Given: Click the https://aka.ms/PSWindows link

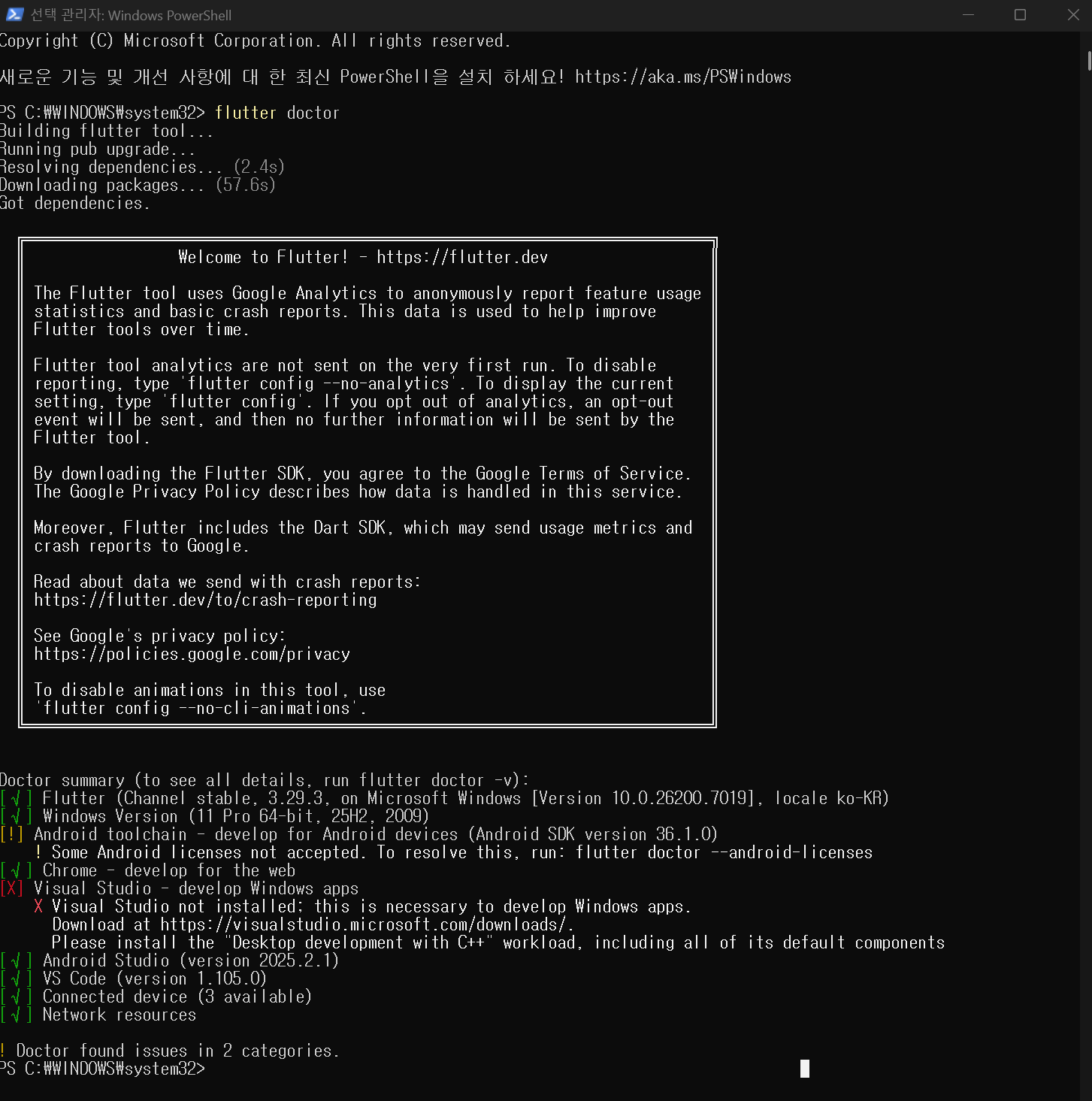Looking at the screenshot, I should 683,77.
